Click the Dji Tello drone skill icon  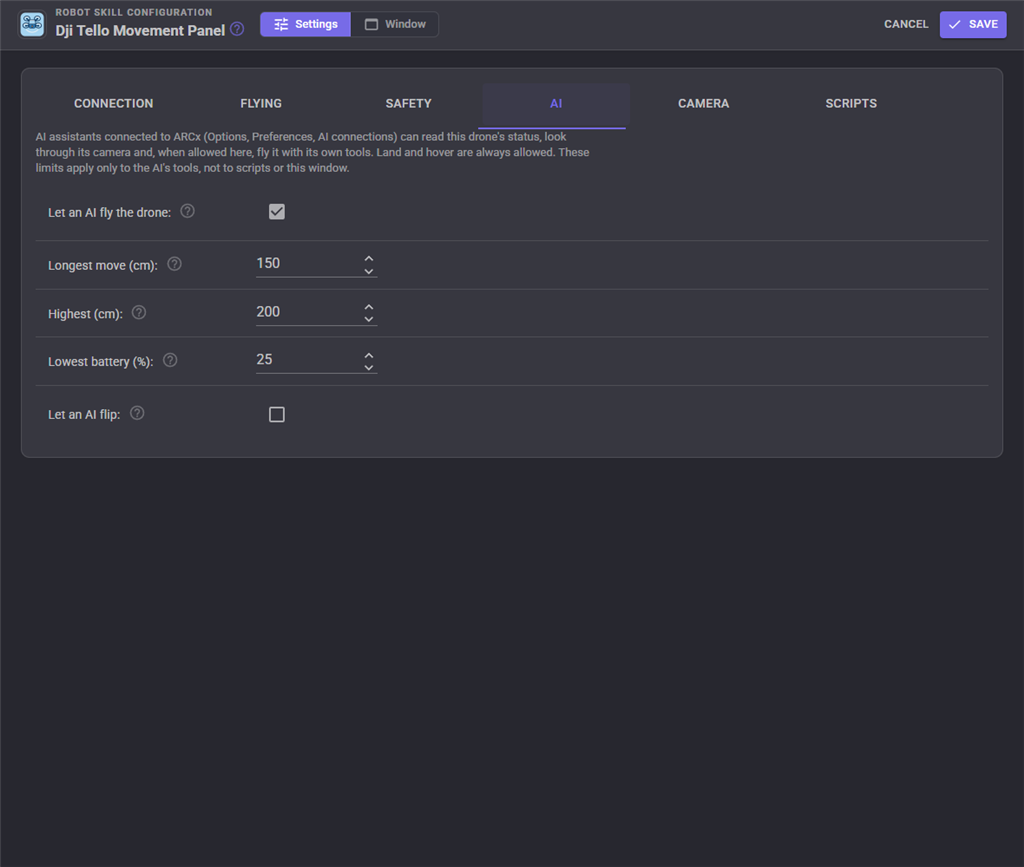pyautogui.click(x=32, y=25)
